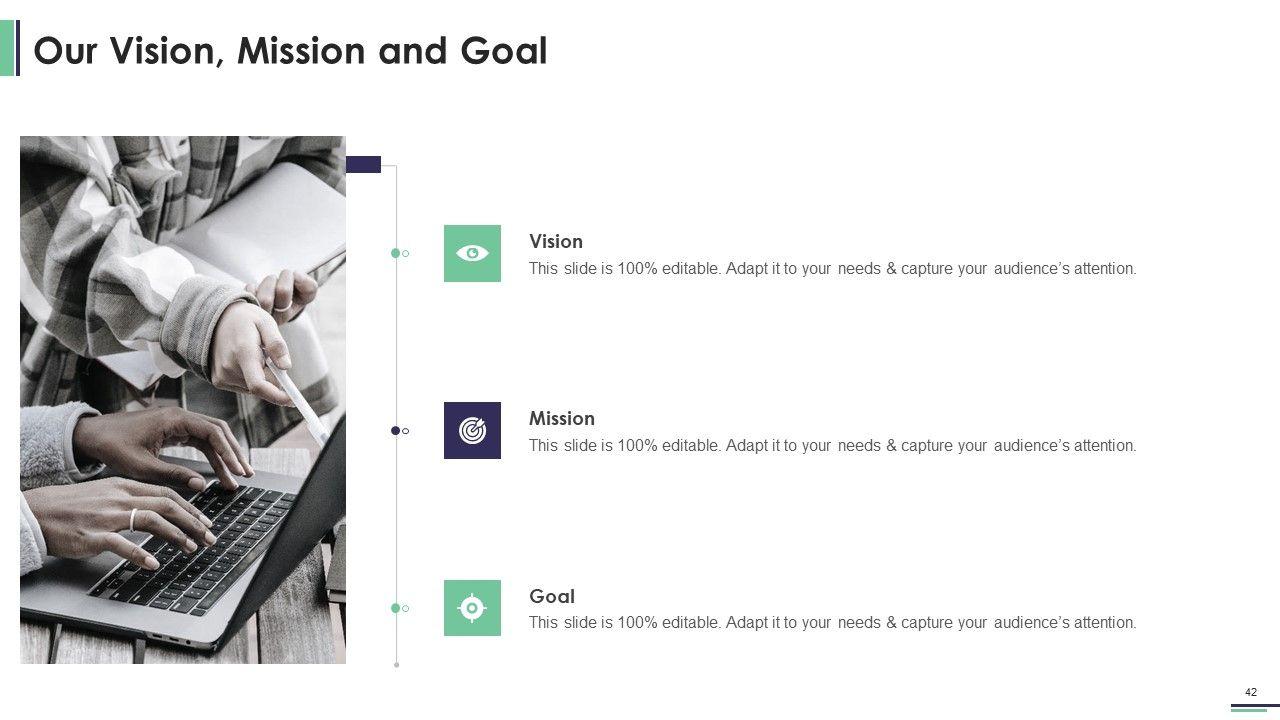Viewport: 1280px width, 720px height.
Task: Click the green Goal crosshair icon
Action: pyautogui.click(x=472, y=607)
